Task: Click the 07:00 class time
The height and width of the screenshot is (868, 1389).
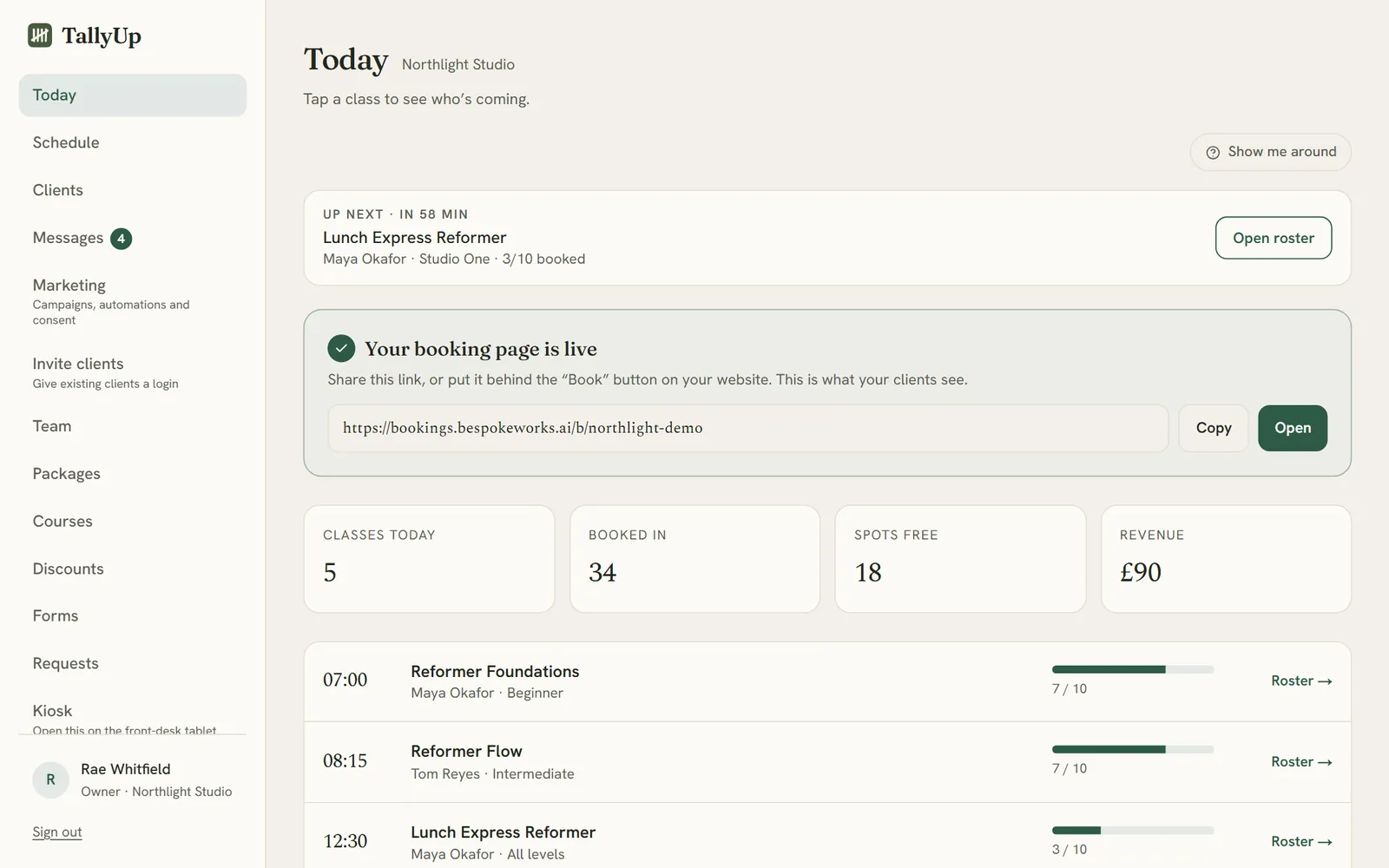Action: pos(345,680)
